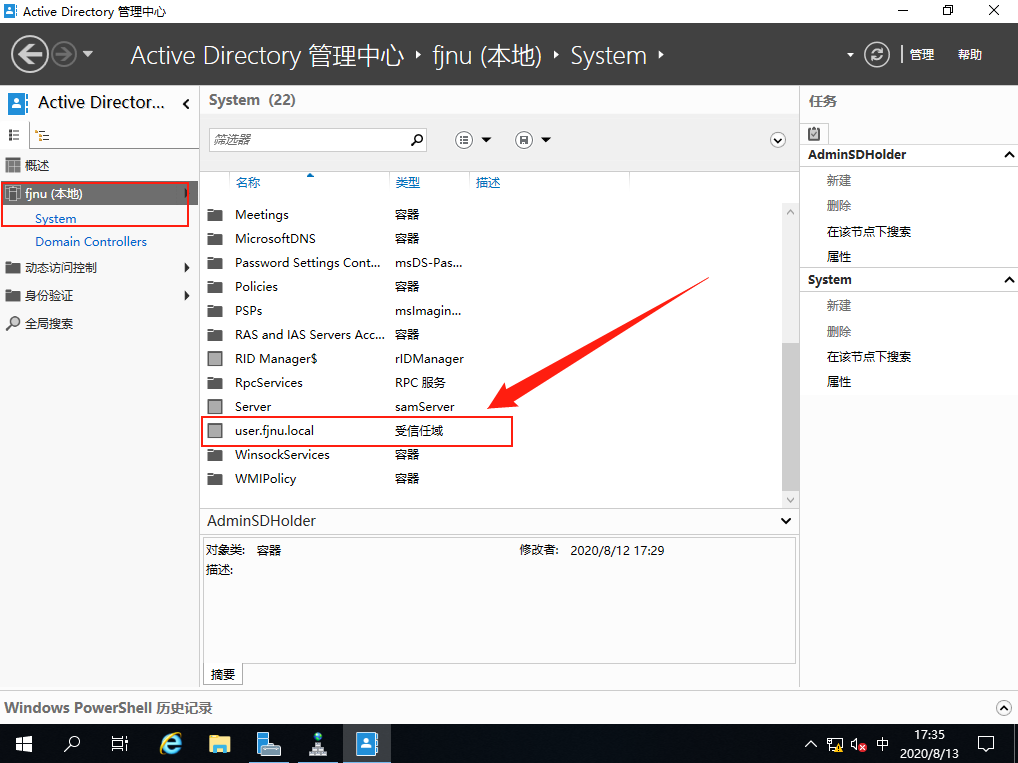The height and width of the screenshot is (763, 1018).
Task: Expand the filter criteria chevron button
Action: tap(778, 140)
